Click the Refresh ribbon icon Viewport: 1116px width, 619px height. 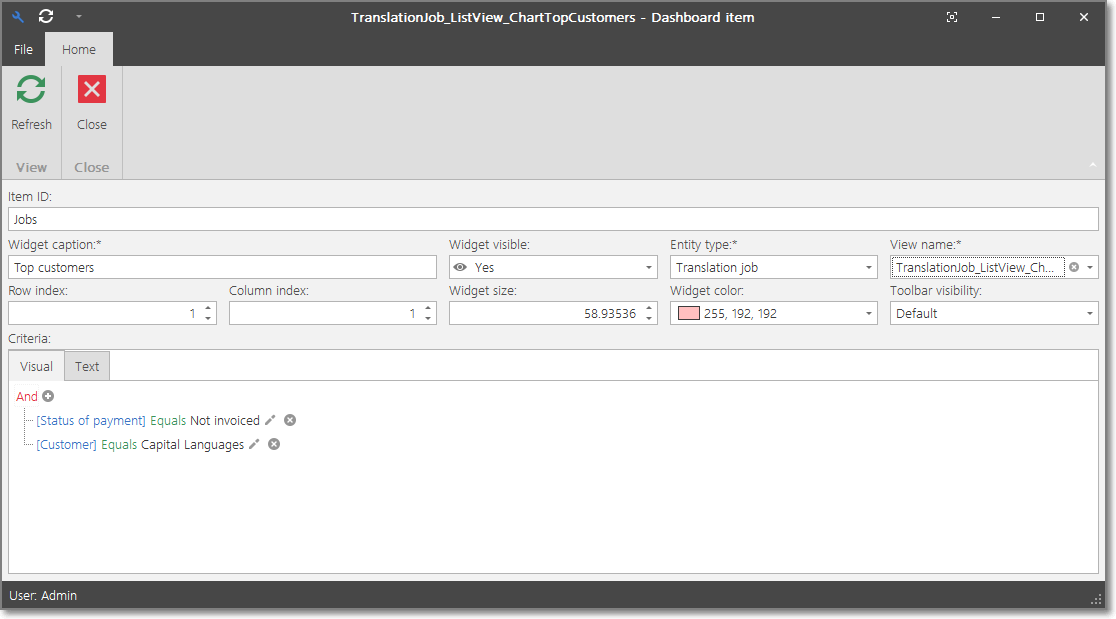click(31, 90)
